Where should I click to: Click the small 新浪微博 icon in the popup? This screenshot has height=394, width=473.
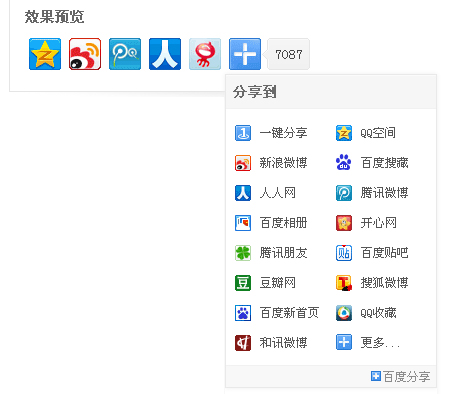(x=243, y=163)
